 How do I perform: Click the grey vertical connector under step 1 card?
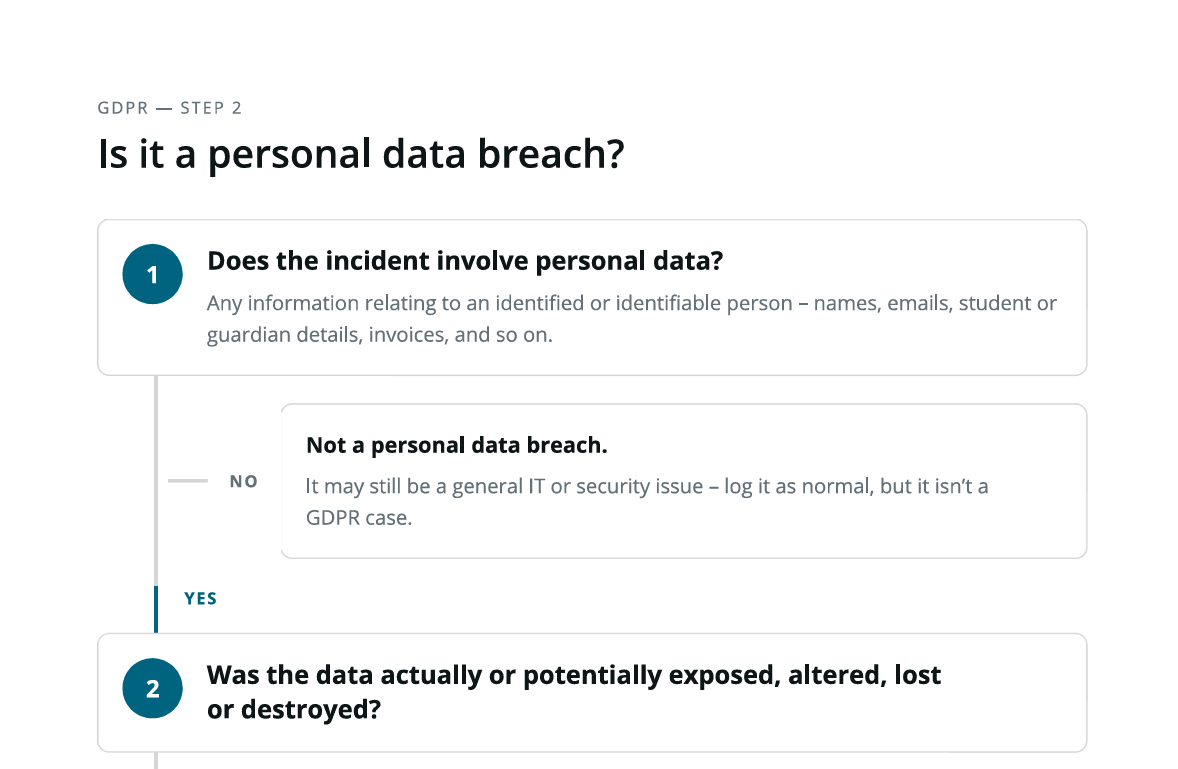click(x=156, y=481)
